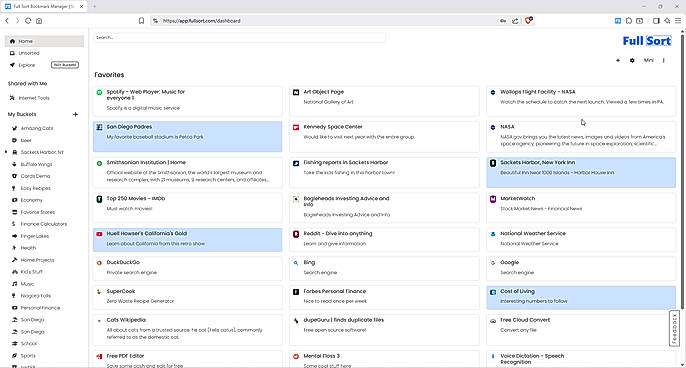Open the Kennedy Space Center bookmark
This screenshot has width=686, height=368.
pyautogui.click(x=384, y=137)
